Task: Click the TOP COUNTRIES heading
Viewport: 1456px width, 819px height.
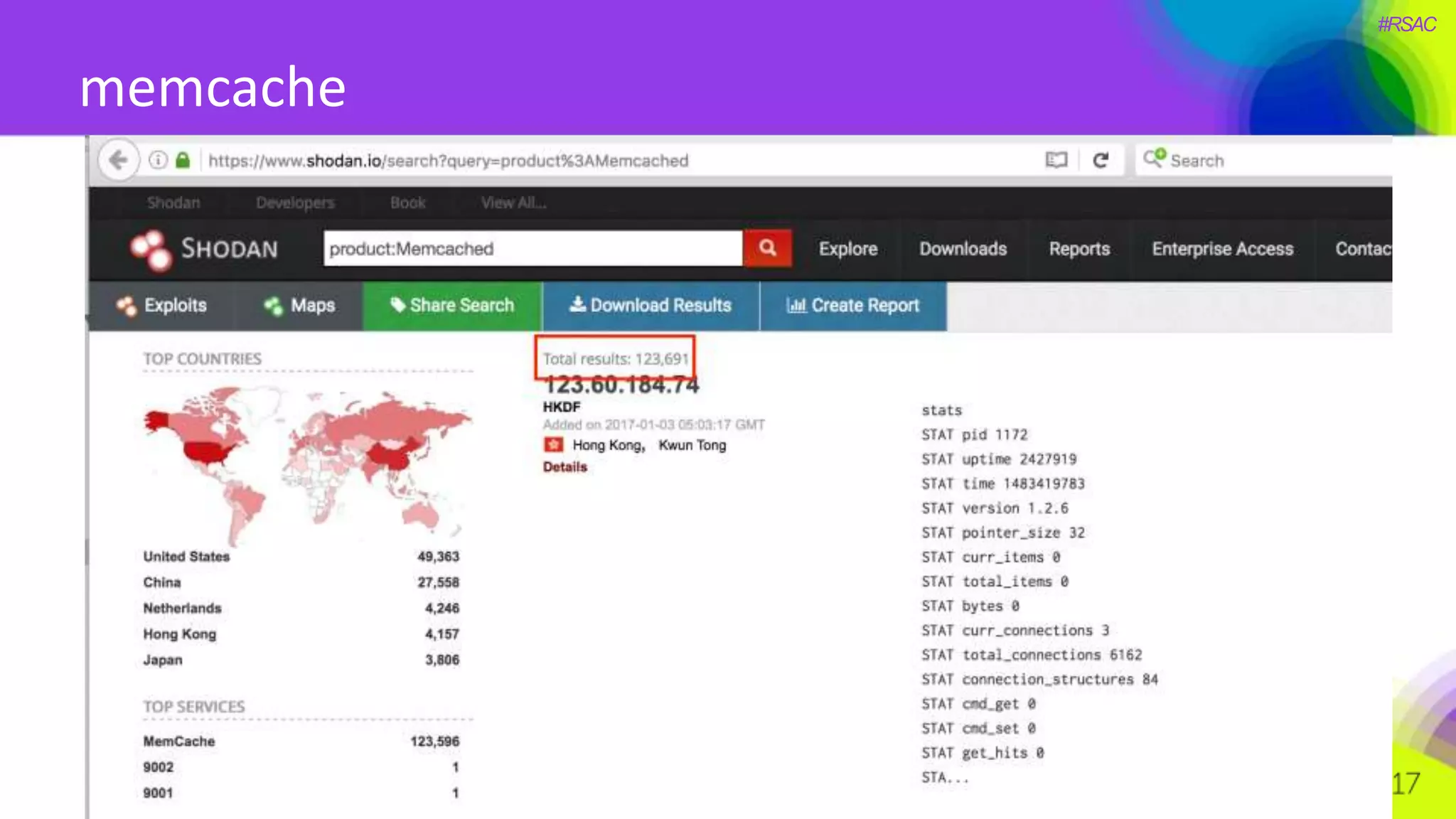Action: tap(203, 359)
